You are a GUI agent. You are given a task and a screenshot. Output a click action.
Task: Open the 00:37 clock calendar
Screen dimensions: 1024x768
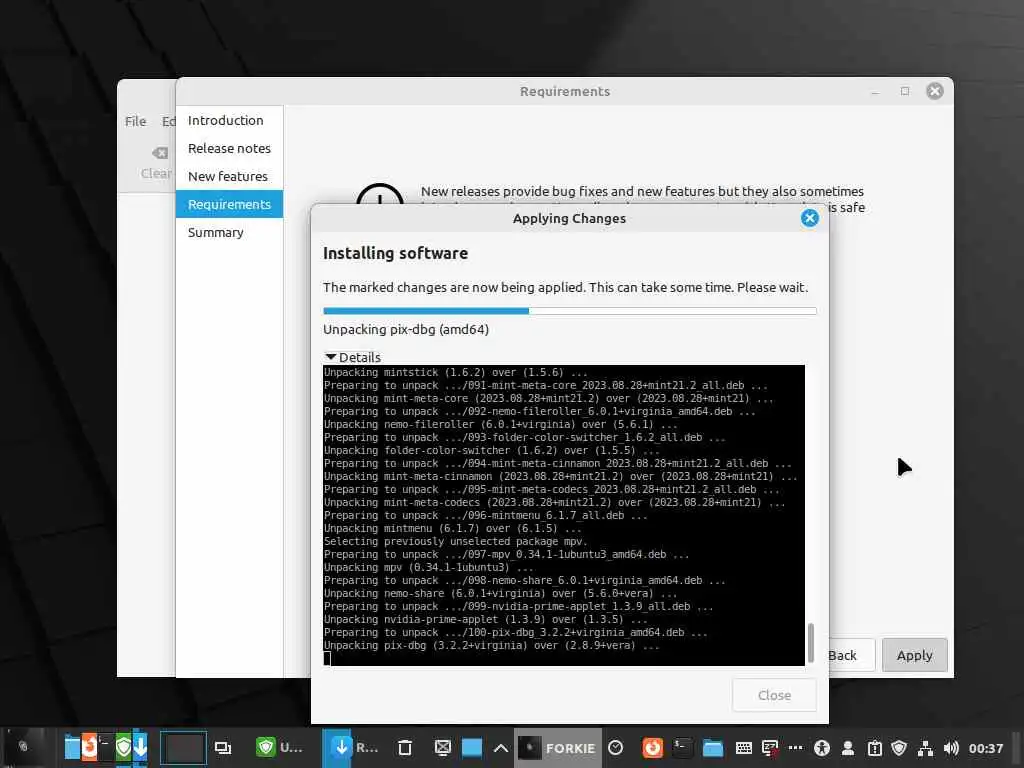[x=985, y=748]
